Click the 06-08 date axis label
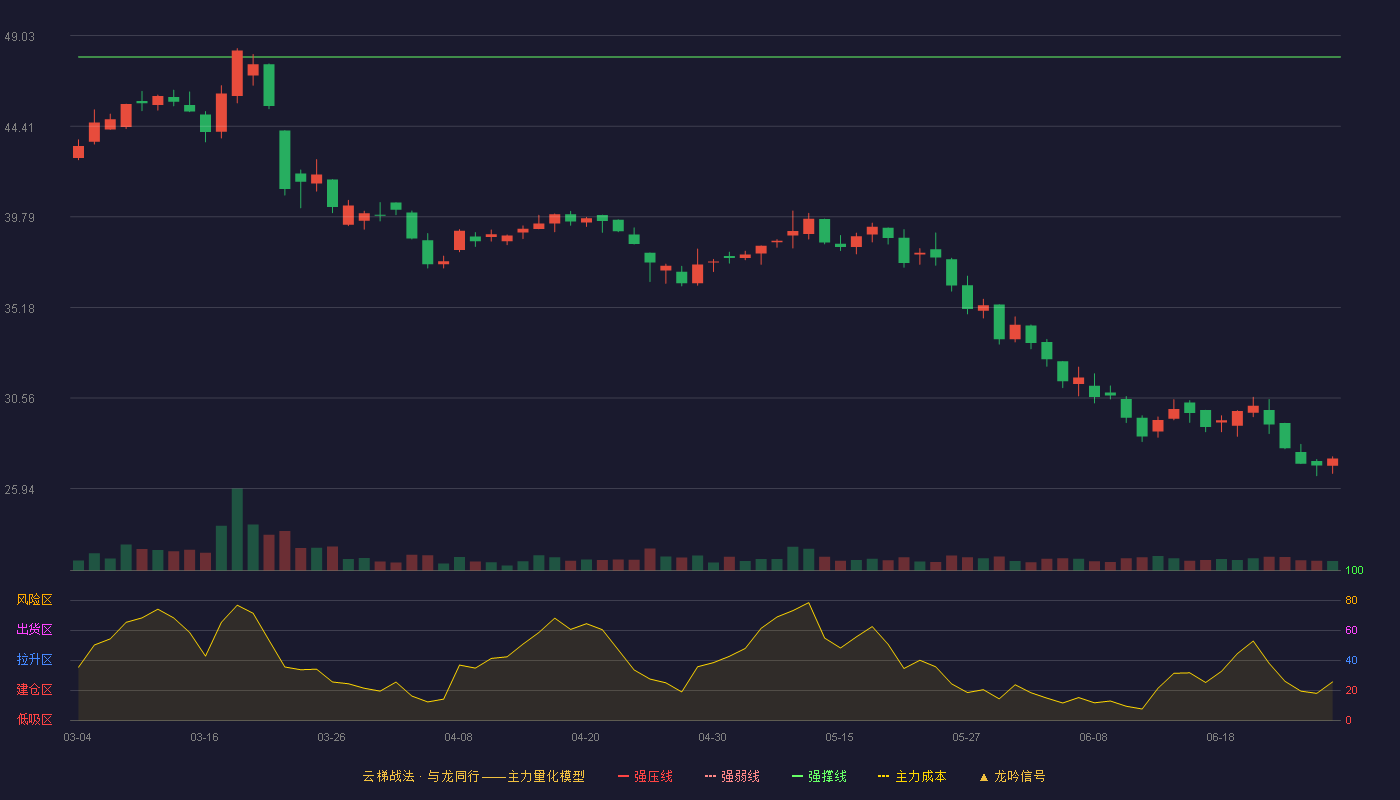 click(x=1093, y=737)
